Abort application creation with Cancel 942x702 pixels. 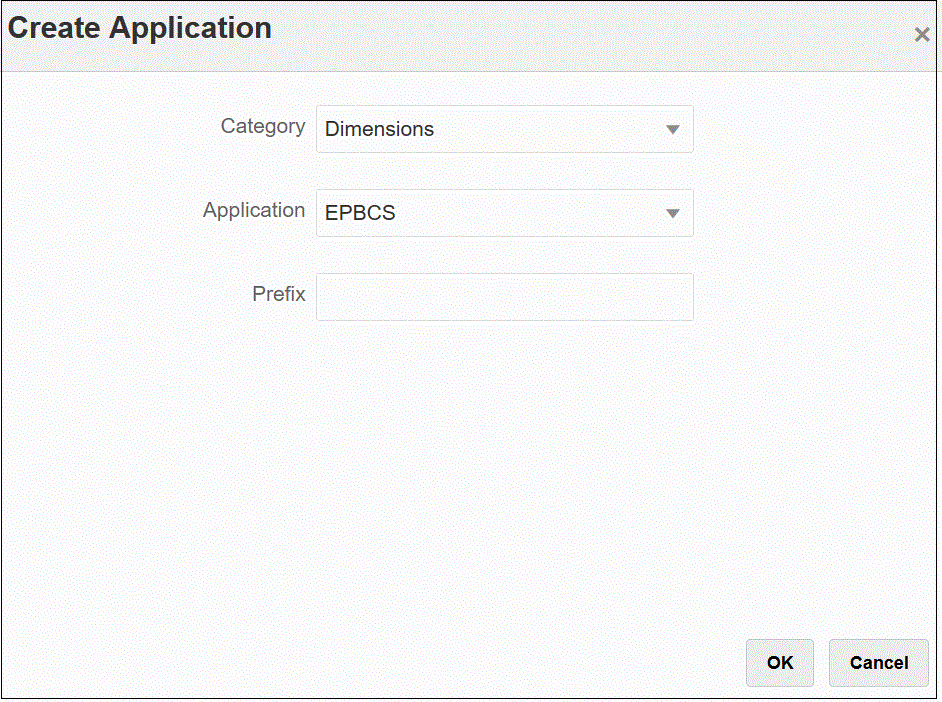point(879,663)
